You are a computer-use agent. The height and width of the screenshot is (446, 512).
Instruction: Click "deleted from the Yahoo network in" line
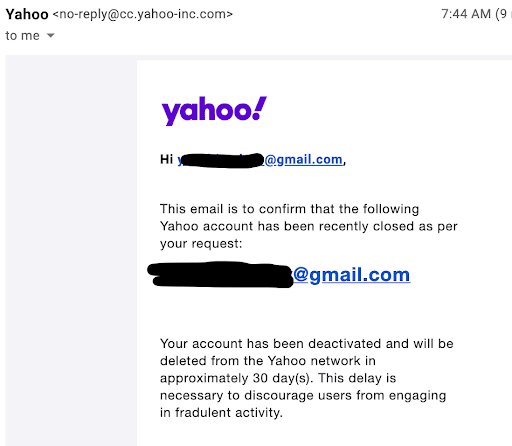268,361
